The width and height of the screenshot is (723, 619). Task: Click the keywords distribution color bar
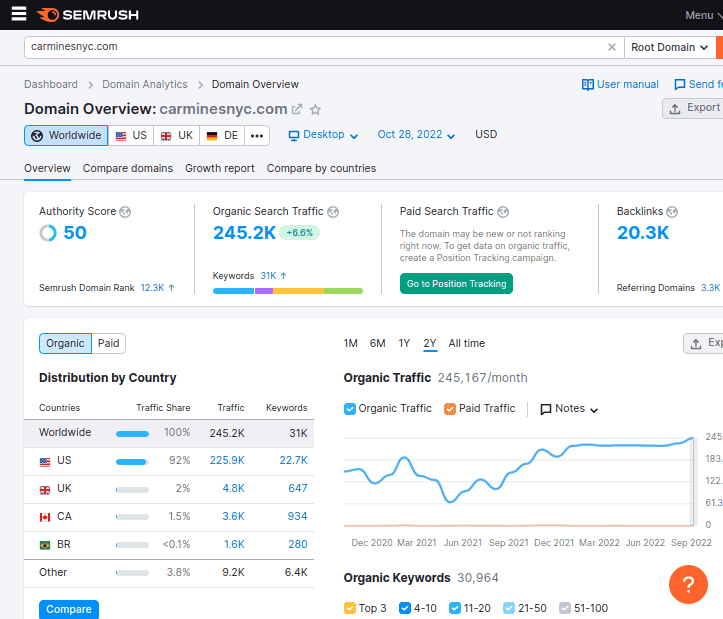(288, 291)
